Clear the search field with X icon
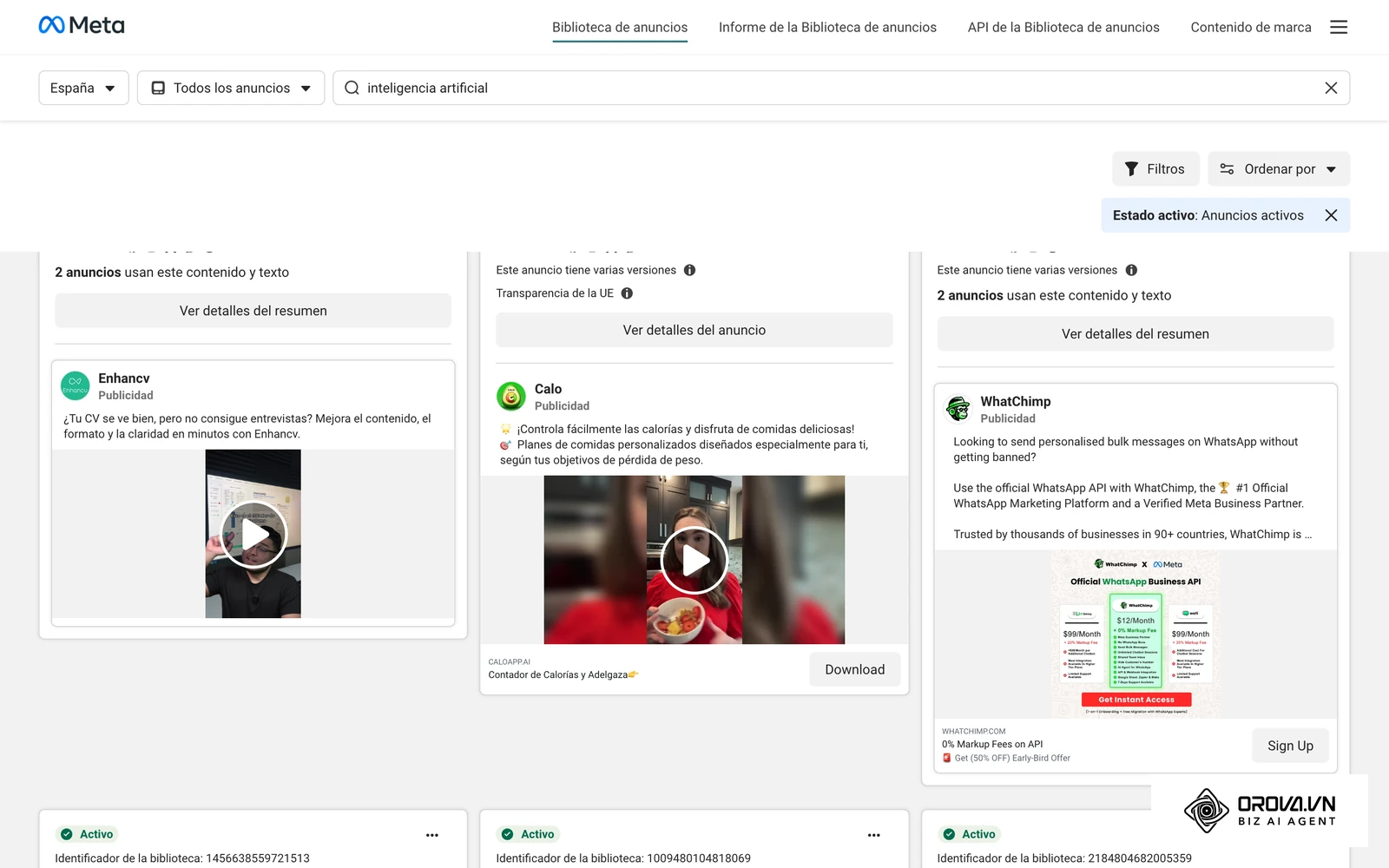Screen dimensions: 1389x868 click(1331, 88)
